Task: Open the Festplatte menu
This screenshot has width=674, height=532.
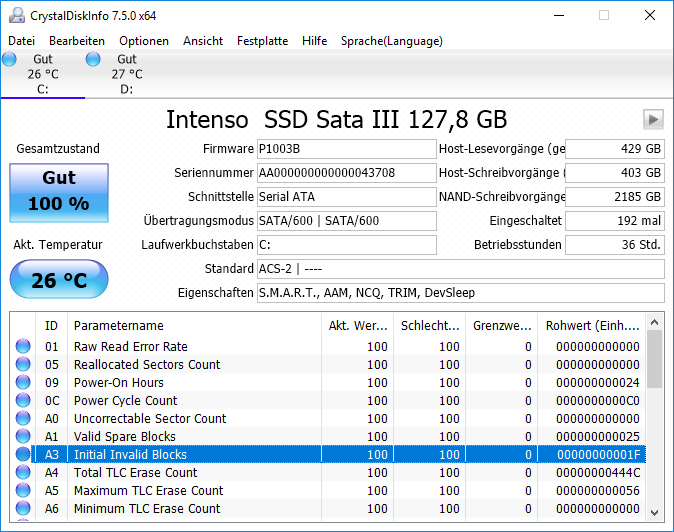Action: coord(263,41)
